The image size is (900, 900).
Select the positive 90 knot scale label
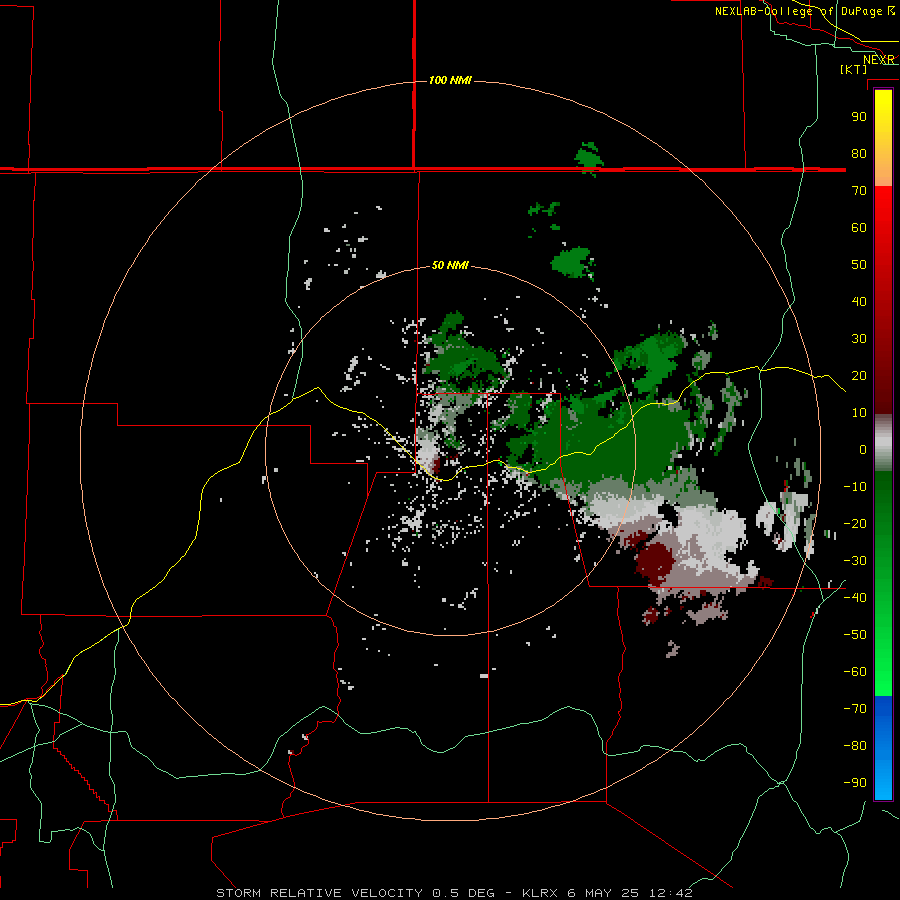click(x=859, y=117)
